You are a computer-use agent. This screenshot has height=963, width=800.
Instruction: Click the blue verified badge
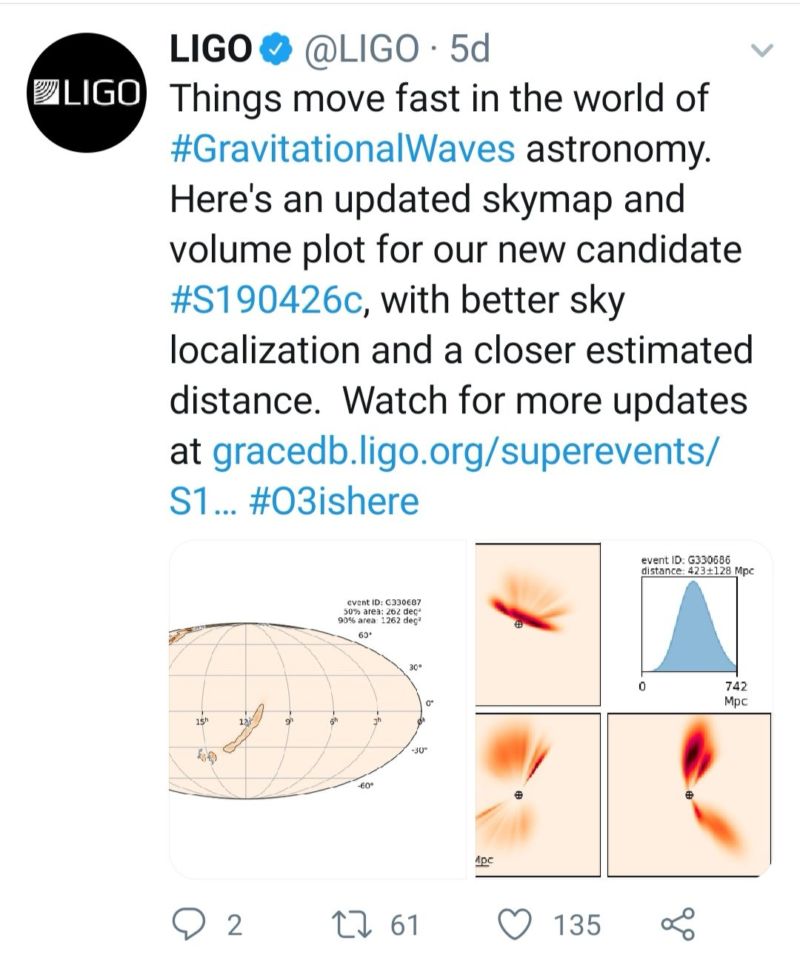[277, 50]
